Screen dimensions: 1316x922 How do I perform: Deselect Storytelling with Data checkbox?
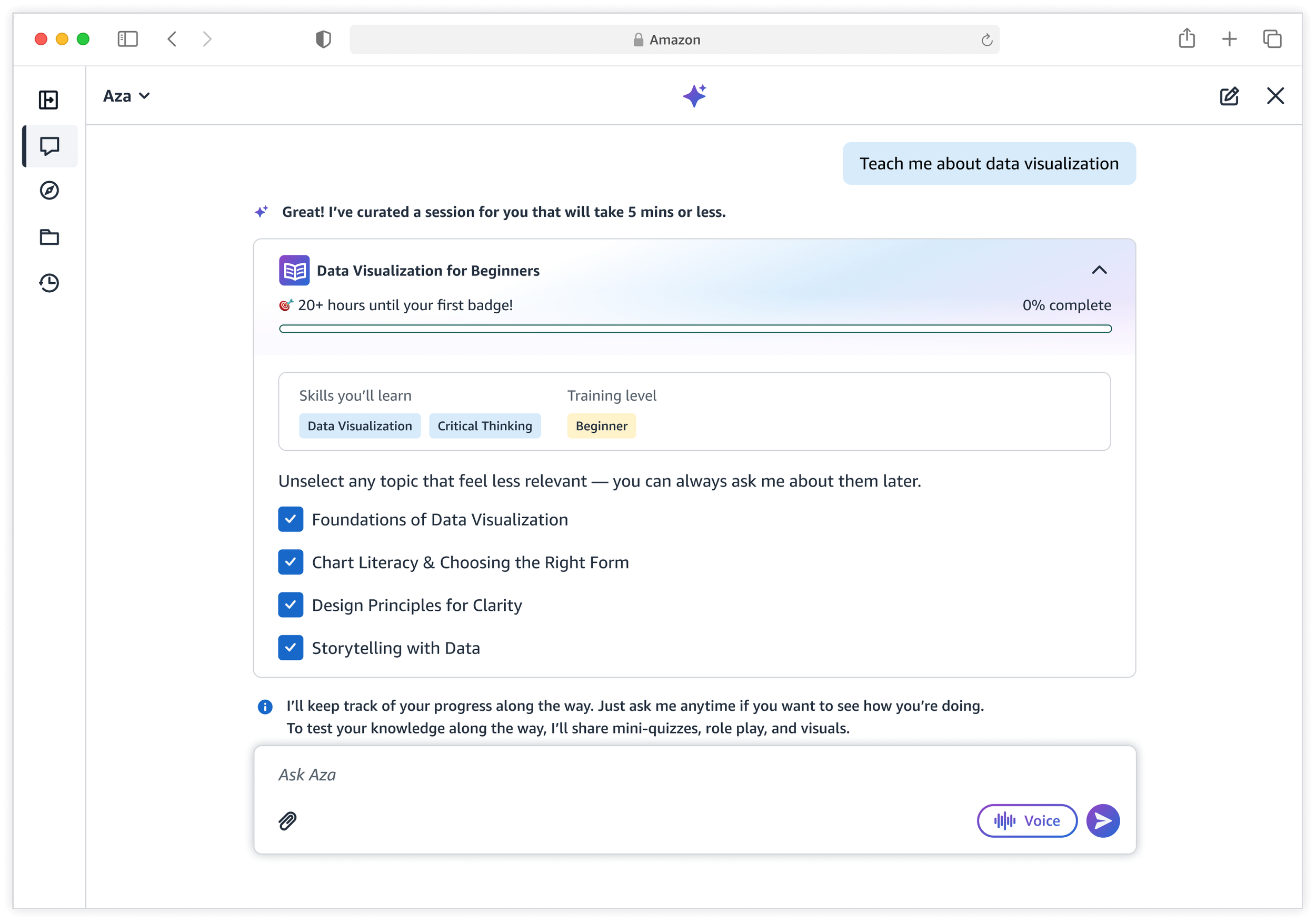[x=291, y=648]
